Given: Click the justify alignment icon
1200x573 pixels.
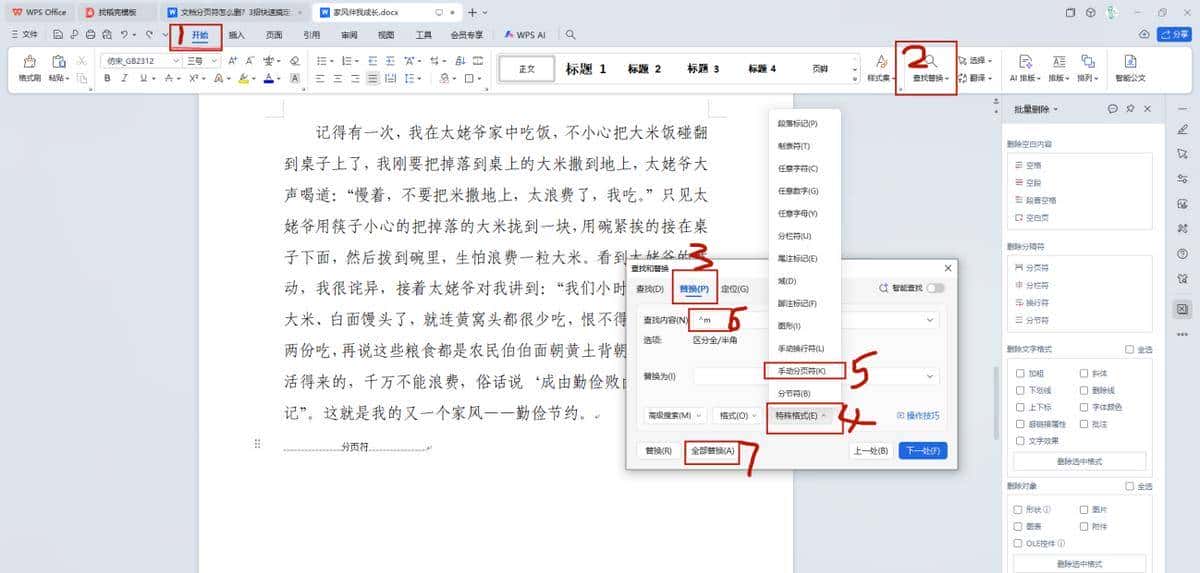Looking at the screenshot, I should pos(373,78).
